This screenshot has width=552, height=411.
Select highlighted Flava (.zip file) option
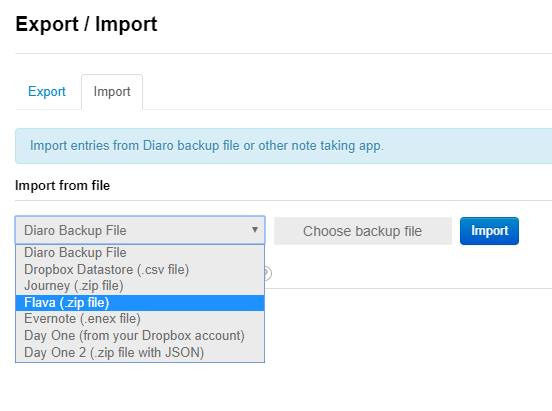click(x=140, y=303)
